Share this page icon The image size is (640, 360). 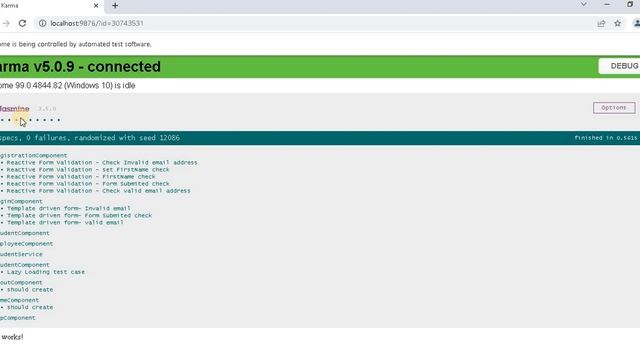(x=601, y=24)
